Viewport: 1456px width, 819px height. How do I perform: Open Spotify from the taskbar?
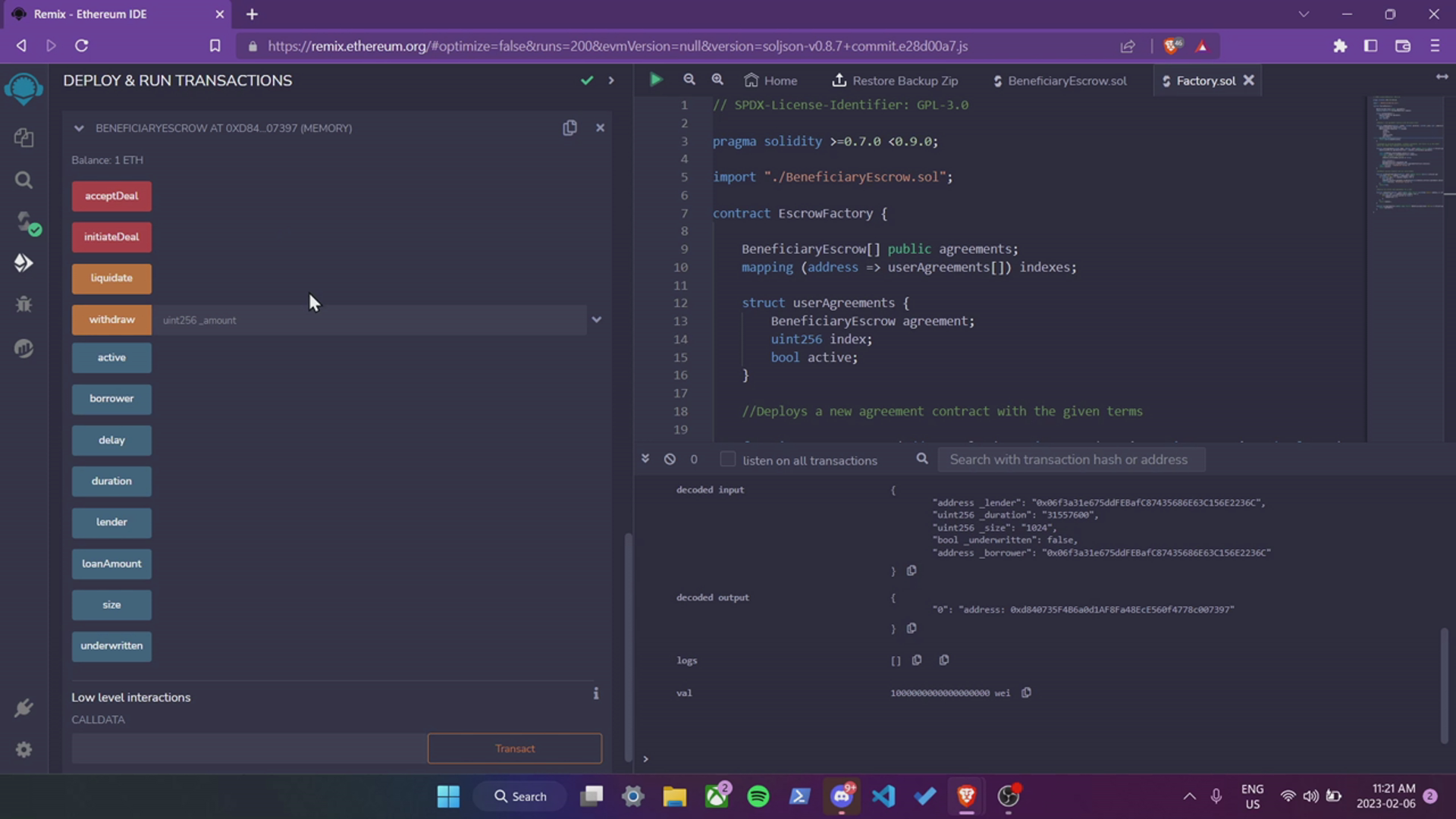pyautogui.click(x=758, y=796)
